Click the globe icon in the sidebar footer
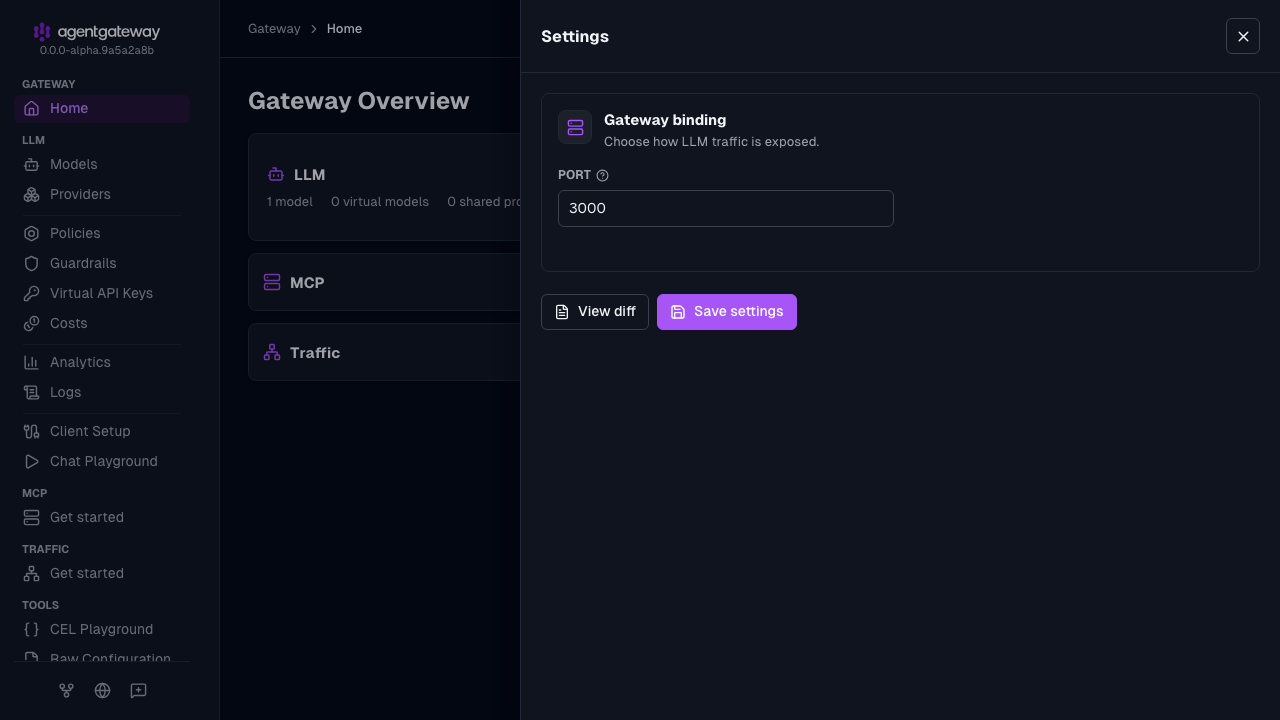This screenshot has height=720, width=1280. (102, 690)
